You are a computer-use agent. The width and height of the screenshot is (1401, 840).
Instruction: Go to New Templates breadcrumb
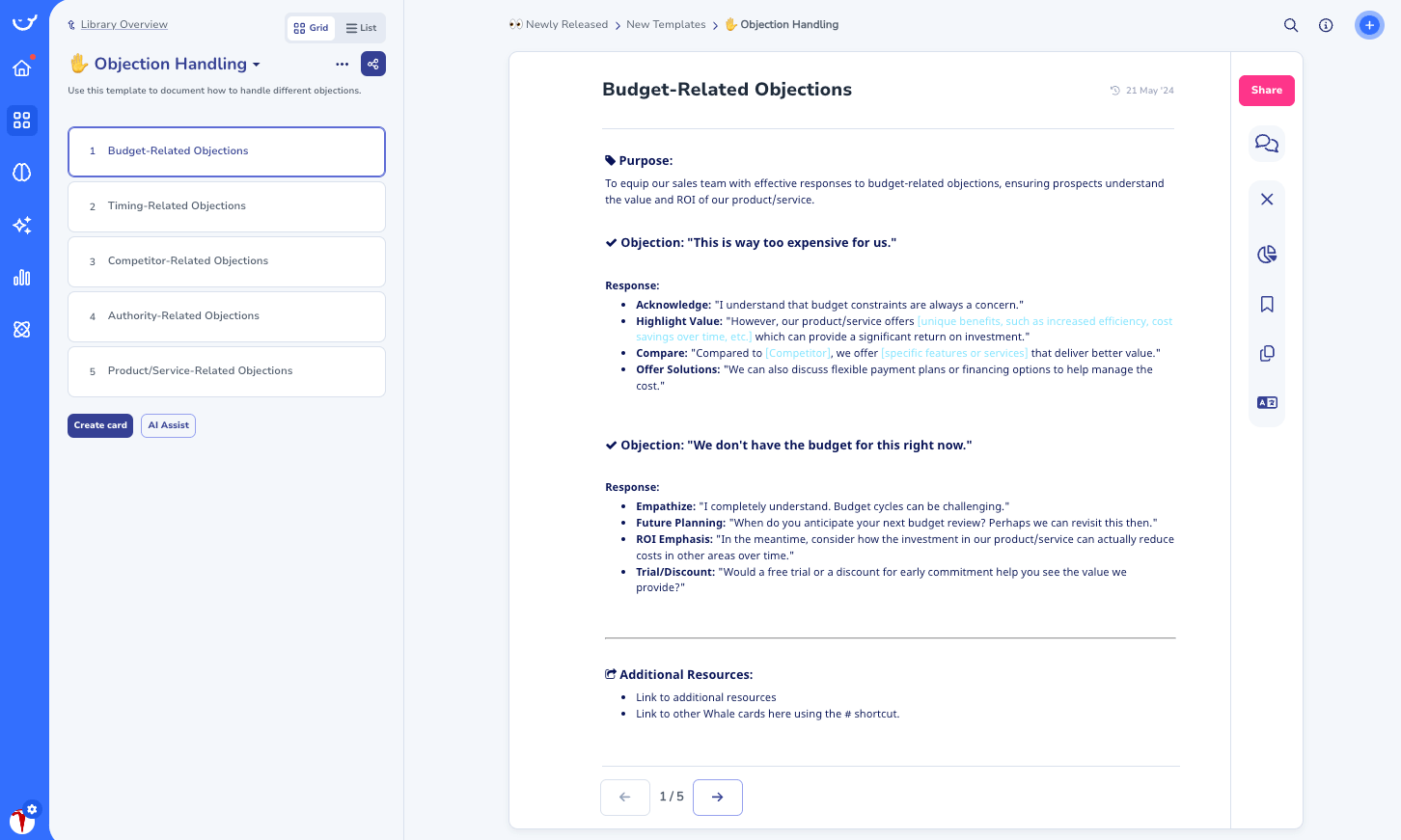[x=666, y=24]
